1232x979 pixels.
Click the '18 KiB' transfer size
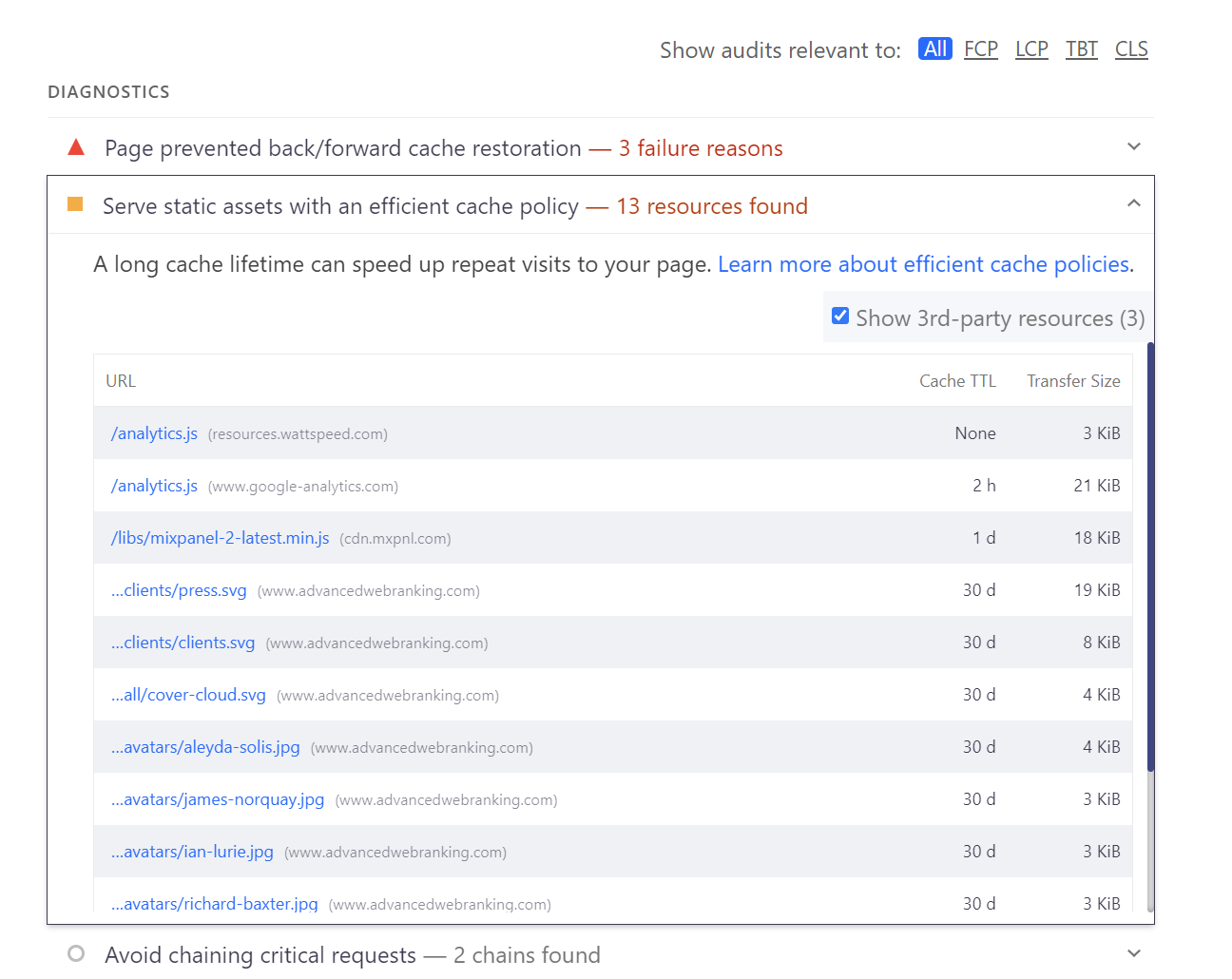1097,538
